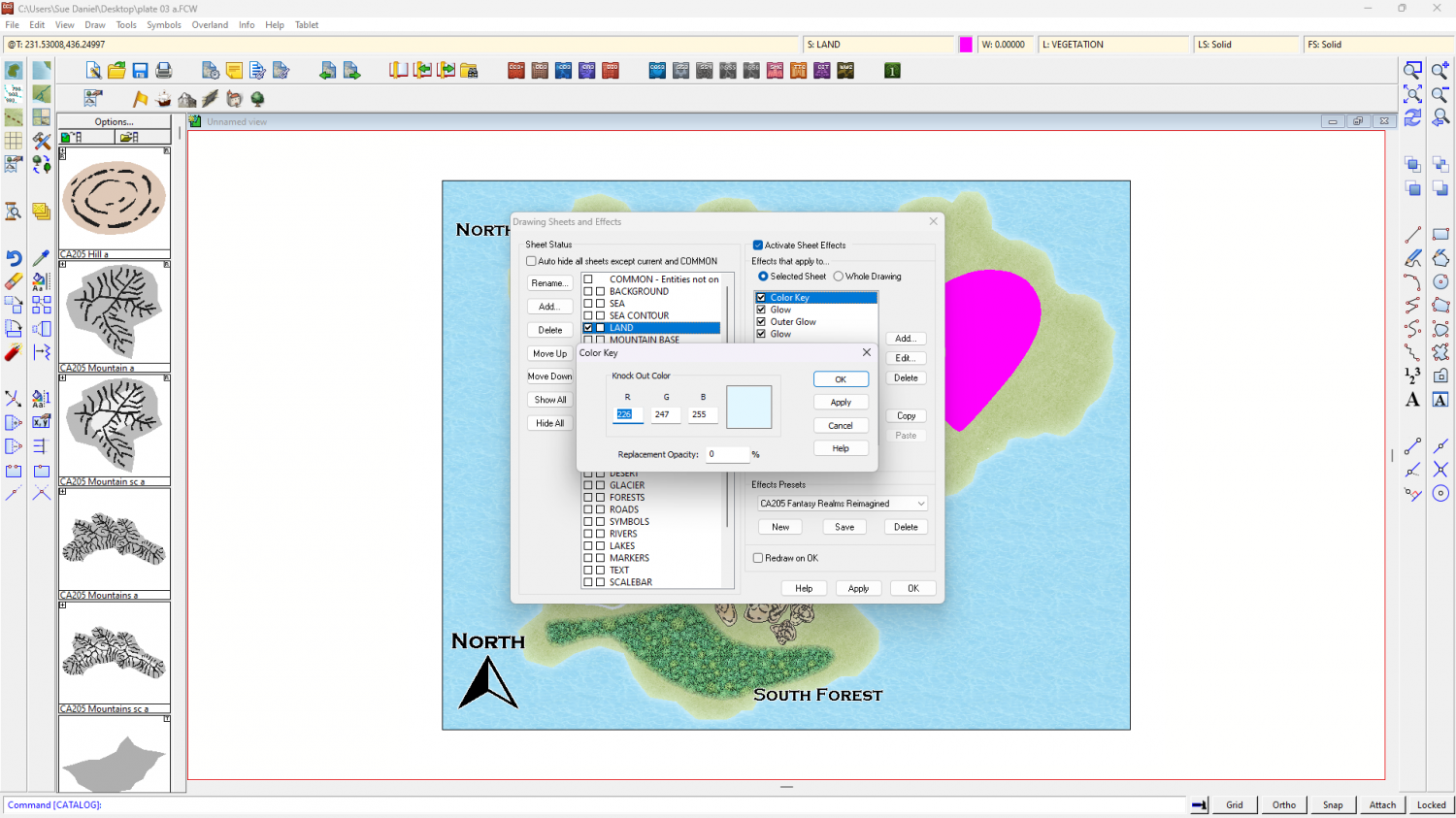
Task: Click the Knock Out Color swatch
Action: point(748,407)
